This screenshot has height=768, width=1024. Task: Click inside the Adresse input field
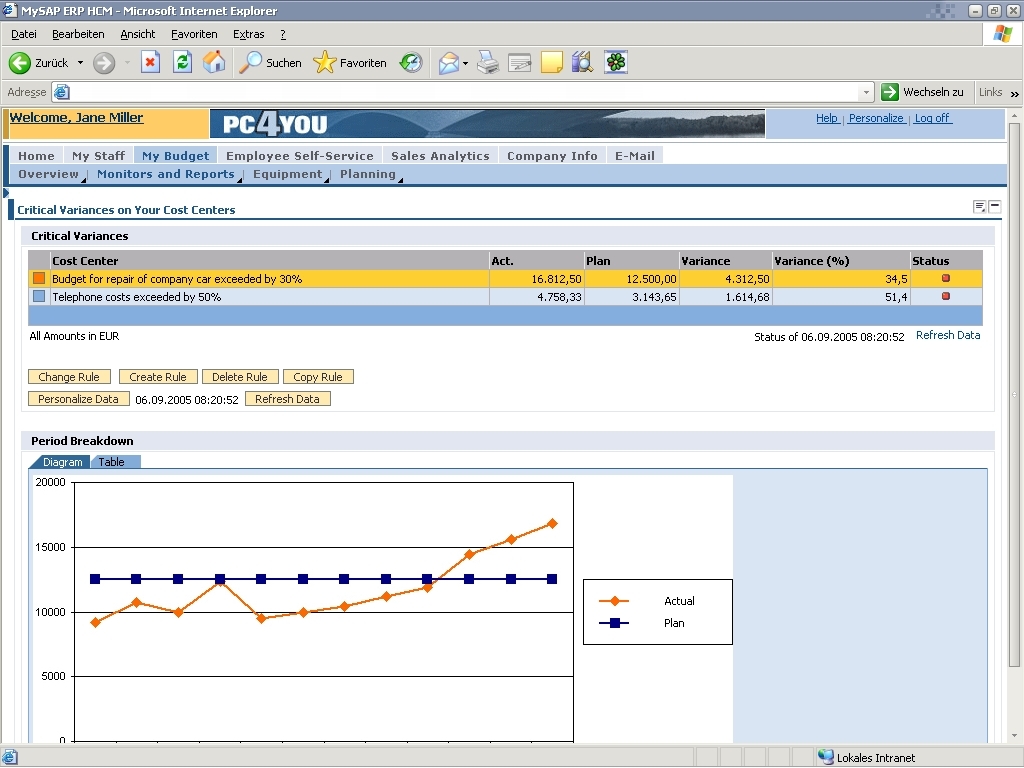click(460, 92)
